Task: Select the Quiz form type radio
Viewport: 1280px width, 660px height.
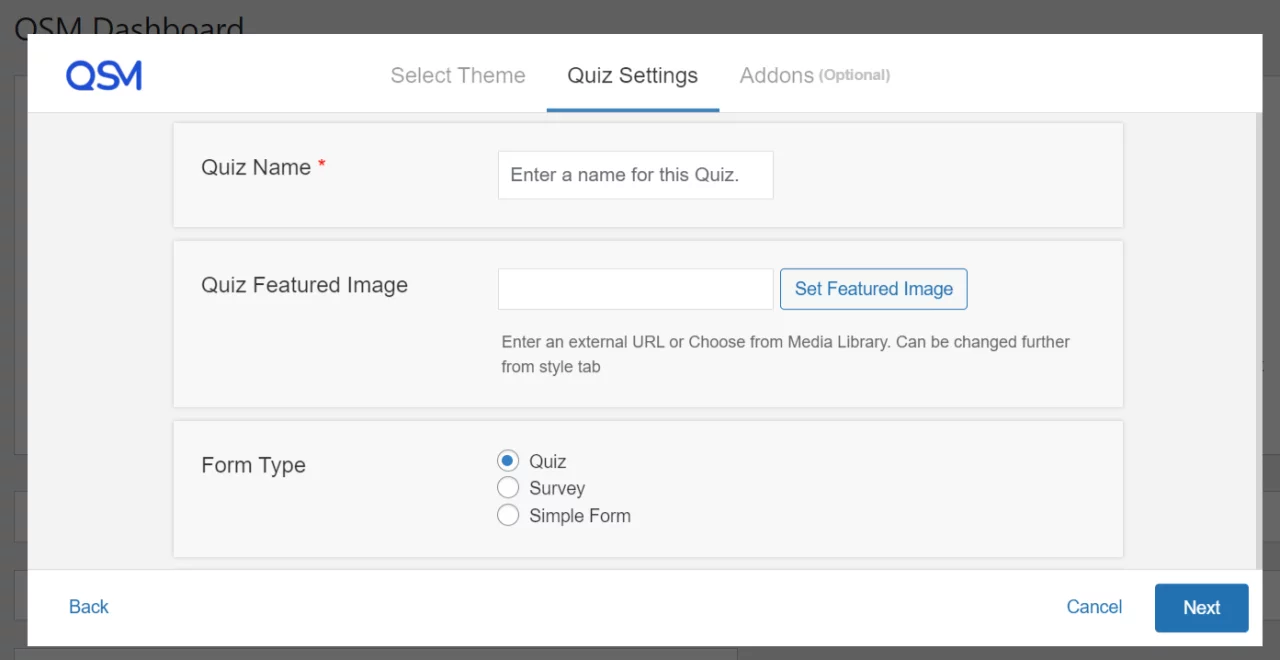Action: click(508, 461)
